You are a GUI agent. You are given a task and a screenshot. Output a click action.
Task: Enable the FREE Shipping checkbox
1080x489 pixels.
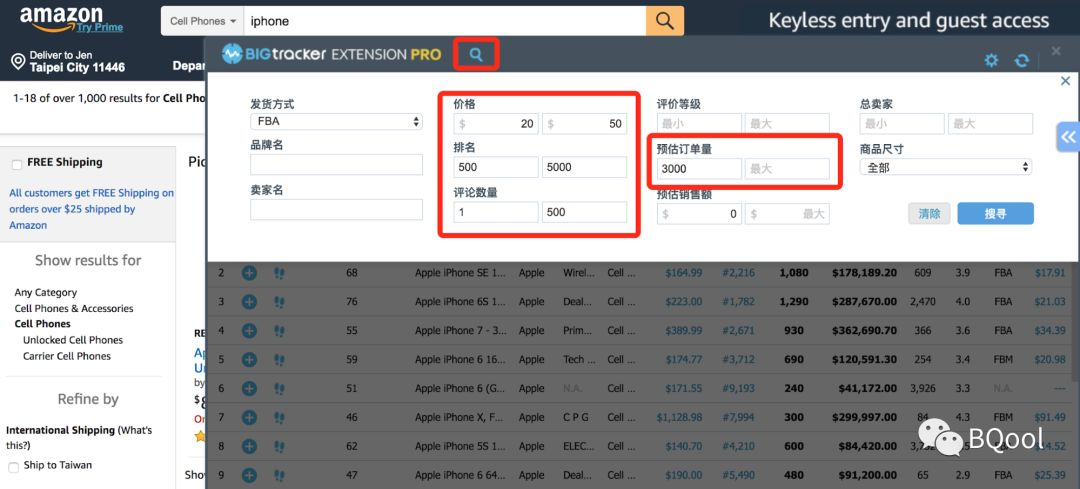(x=17, y=165)
